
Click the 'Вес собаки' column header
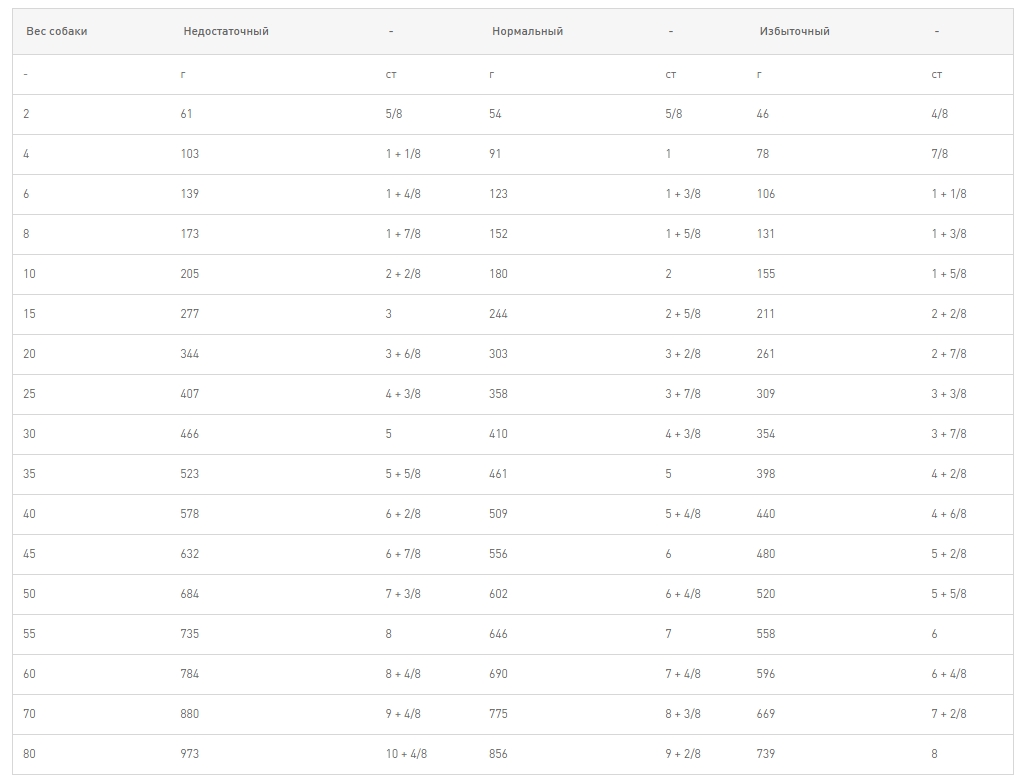57,31
